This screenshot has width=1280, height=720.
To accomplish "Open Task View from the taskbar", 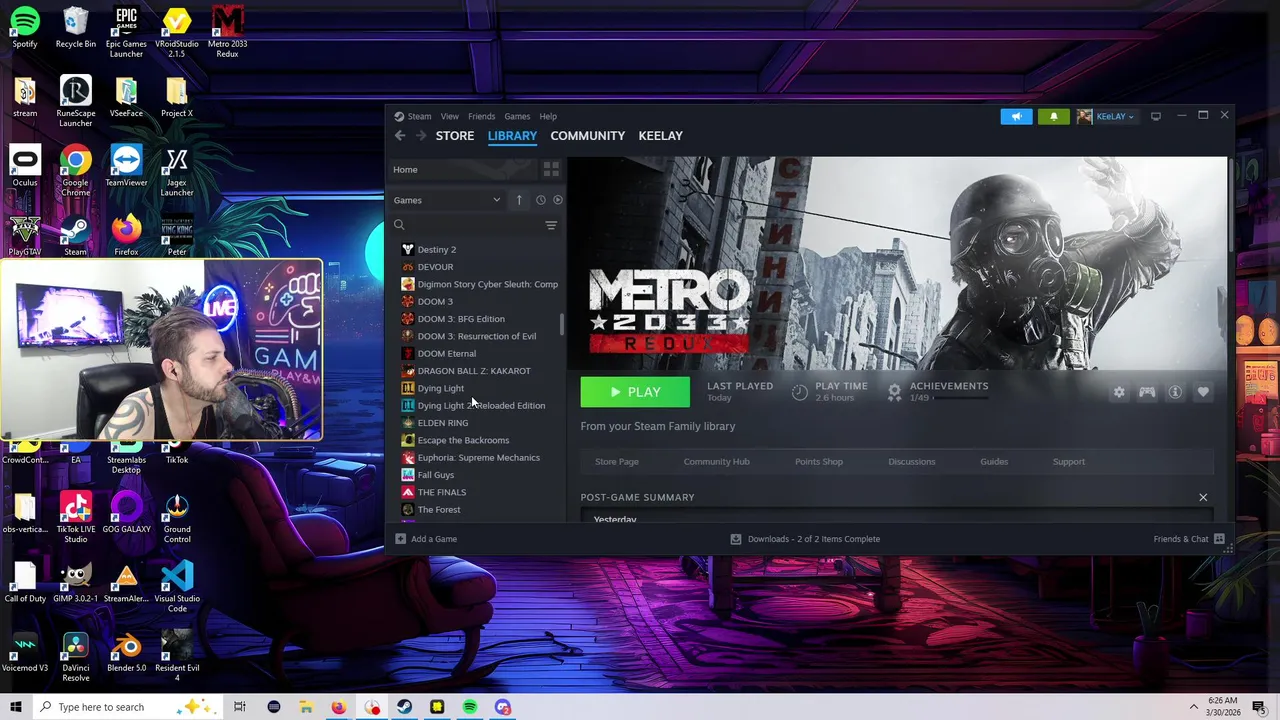I will [240, 707].
